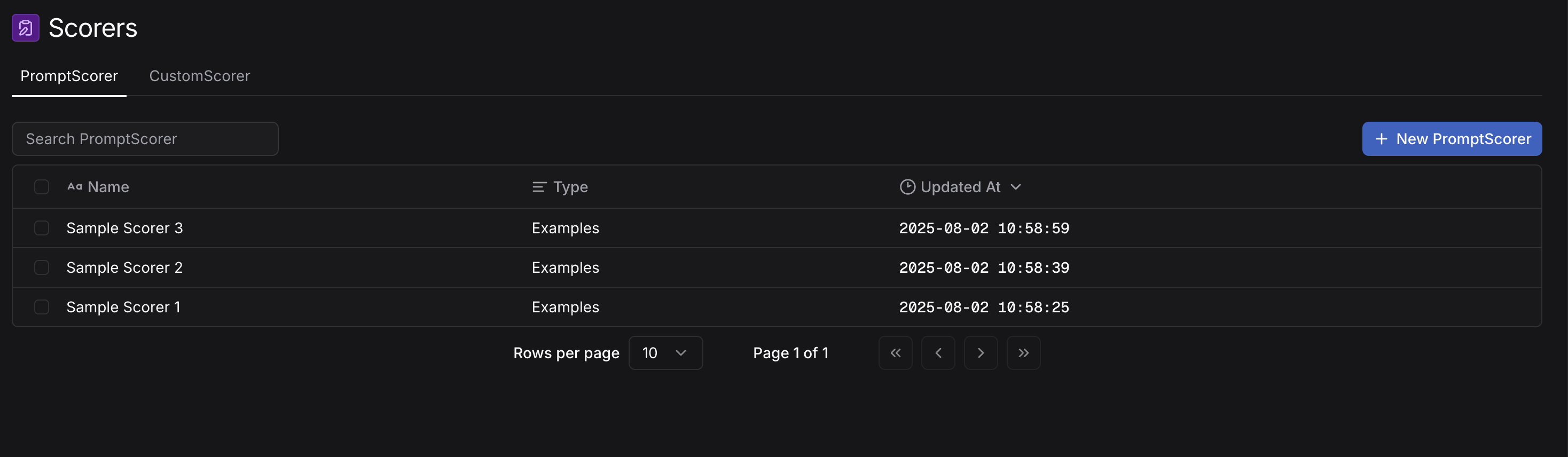Go to next page with right chevron
Viewport: 1568px width, 457px height.
click(980, 353)
